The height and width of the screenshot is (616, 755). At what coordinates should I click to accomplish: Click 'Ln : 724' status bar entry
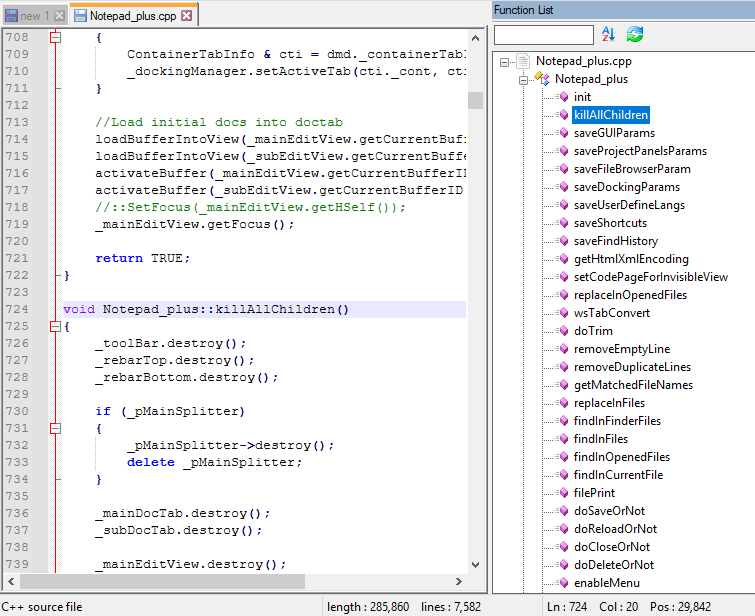click(x=567, y=607)
